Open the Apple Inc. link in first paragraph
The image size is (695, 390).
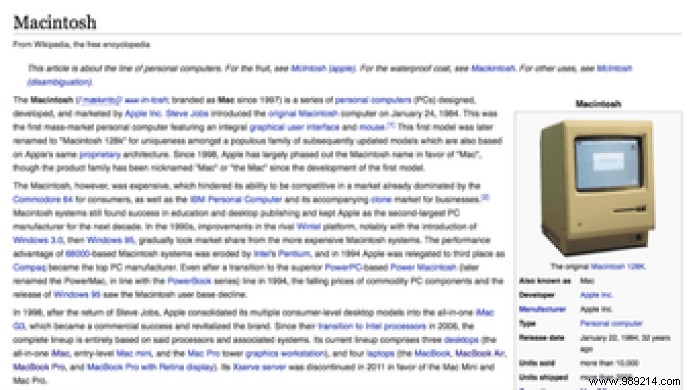pos(143,113)
